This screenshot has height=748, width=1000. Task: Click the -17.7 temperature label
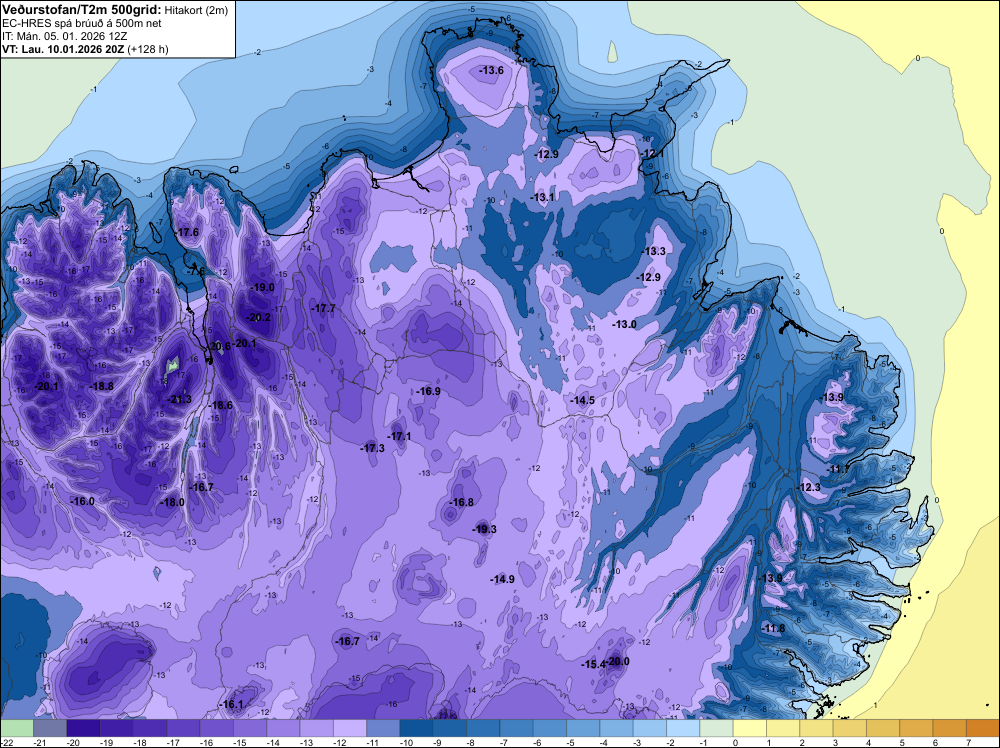(323, 309)
